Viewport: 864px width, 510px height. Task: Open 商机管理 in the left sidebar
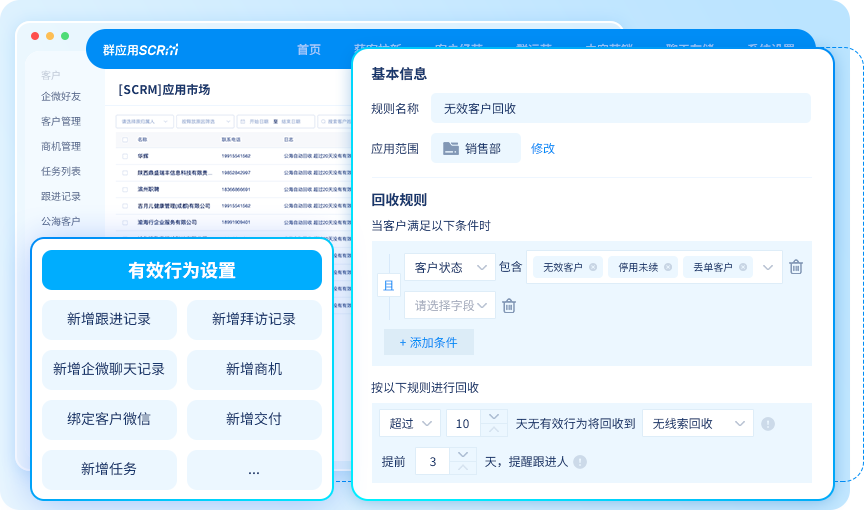pos(61,147)
